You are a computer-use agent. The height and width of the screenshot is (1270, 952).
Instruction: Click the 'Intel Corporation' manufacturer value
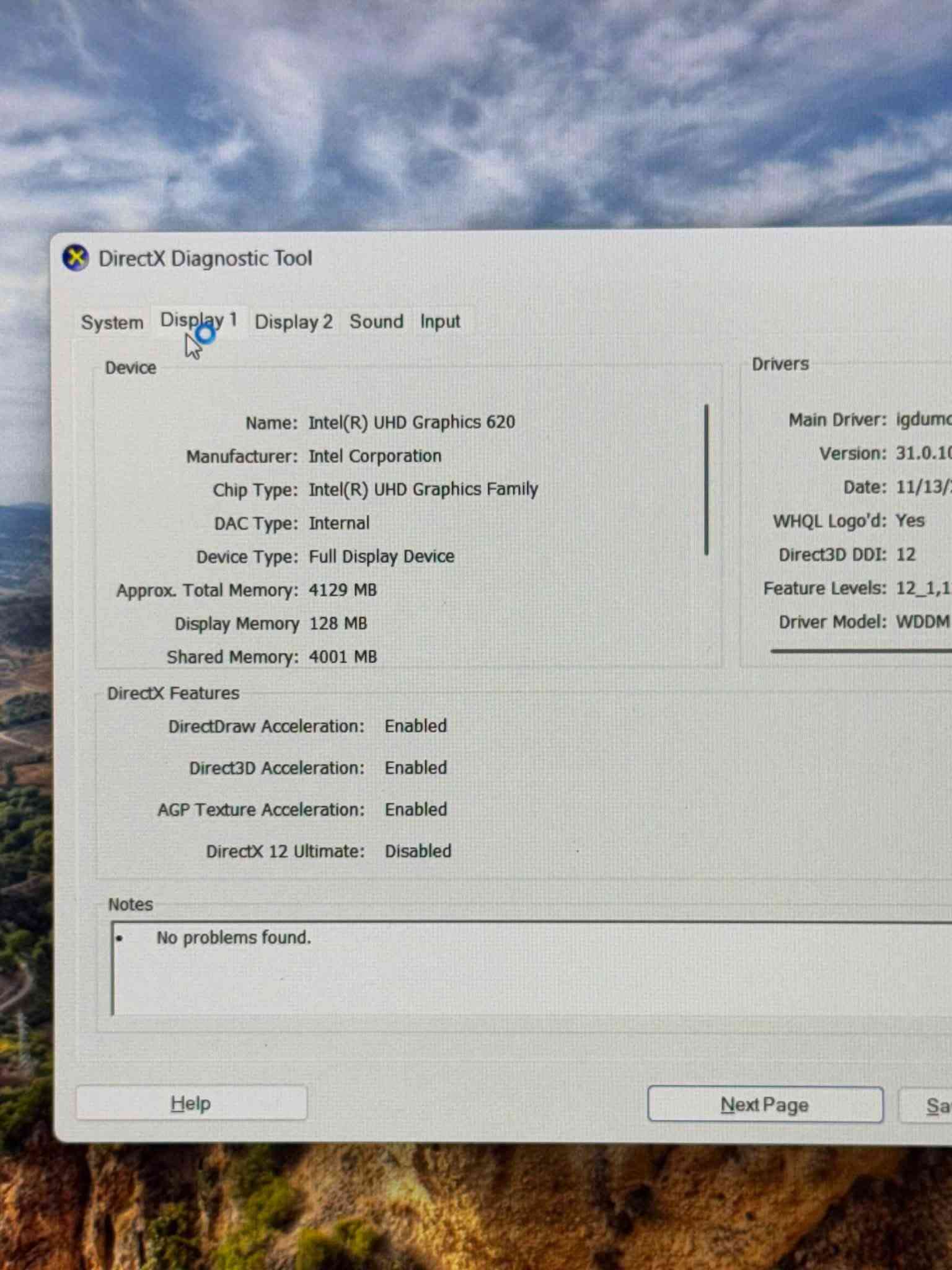375,456
